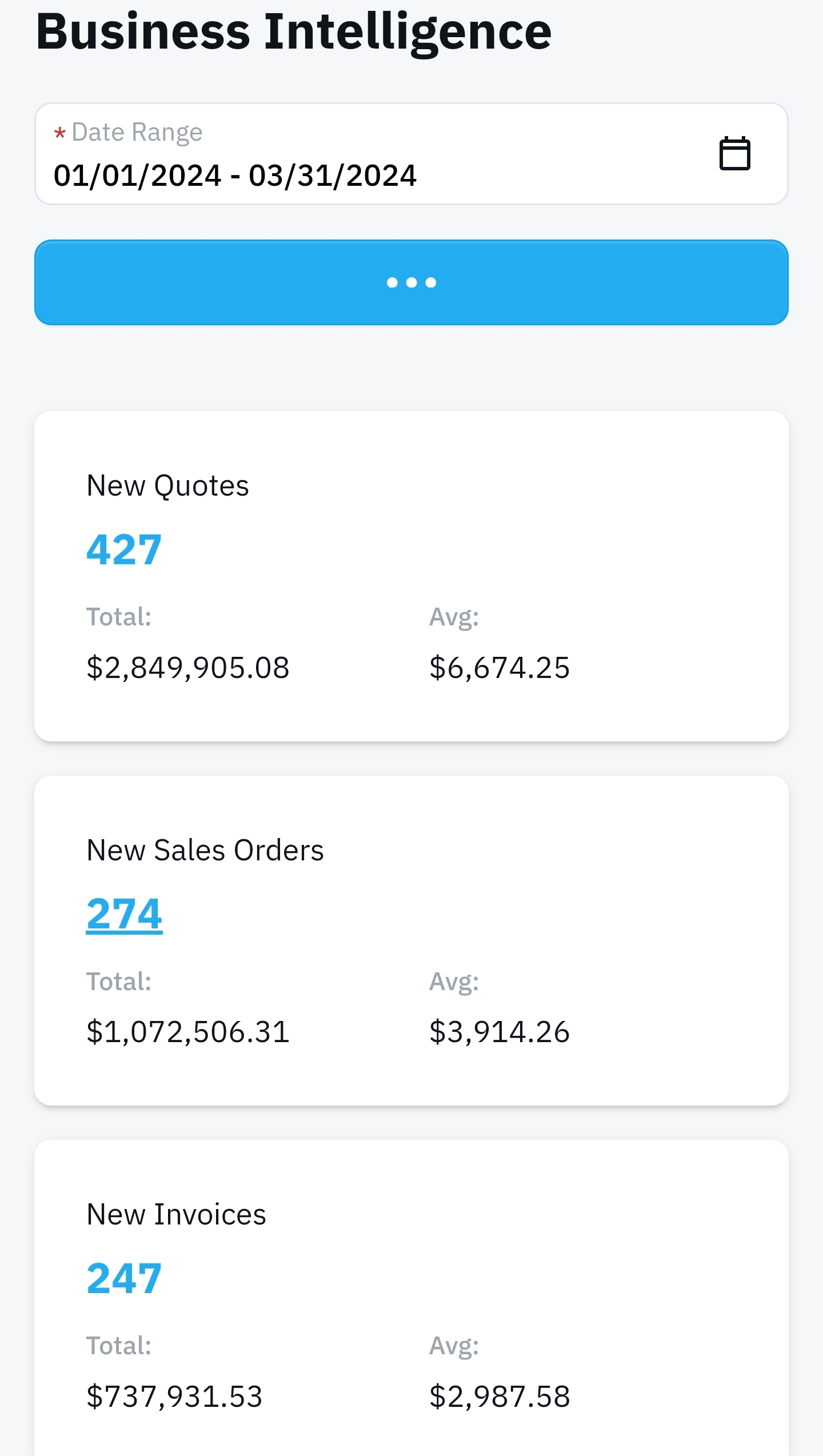Screen dimensions: 823x1456
Task: Click the Business Intelligence page heading
Action: tap(294, 32)
